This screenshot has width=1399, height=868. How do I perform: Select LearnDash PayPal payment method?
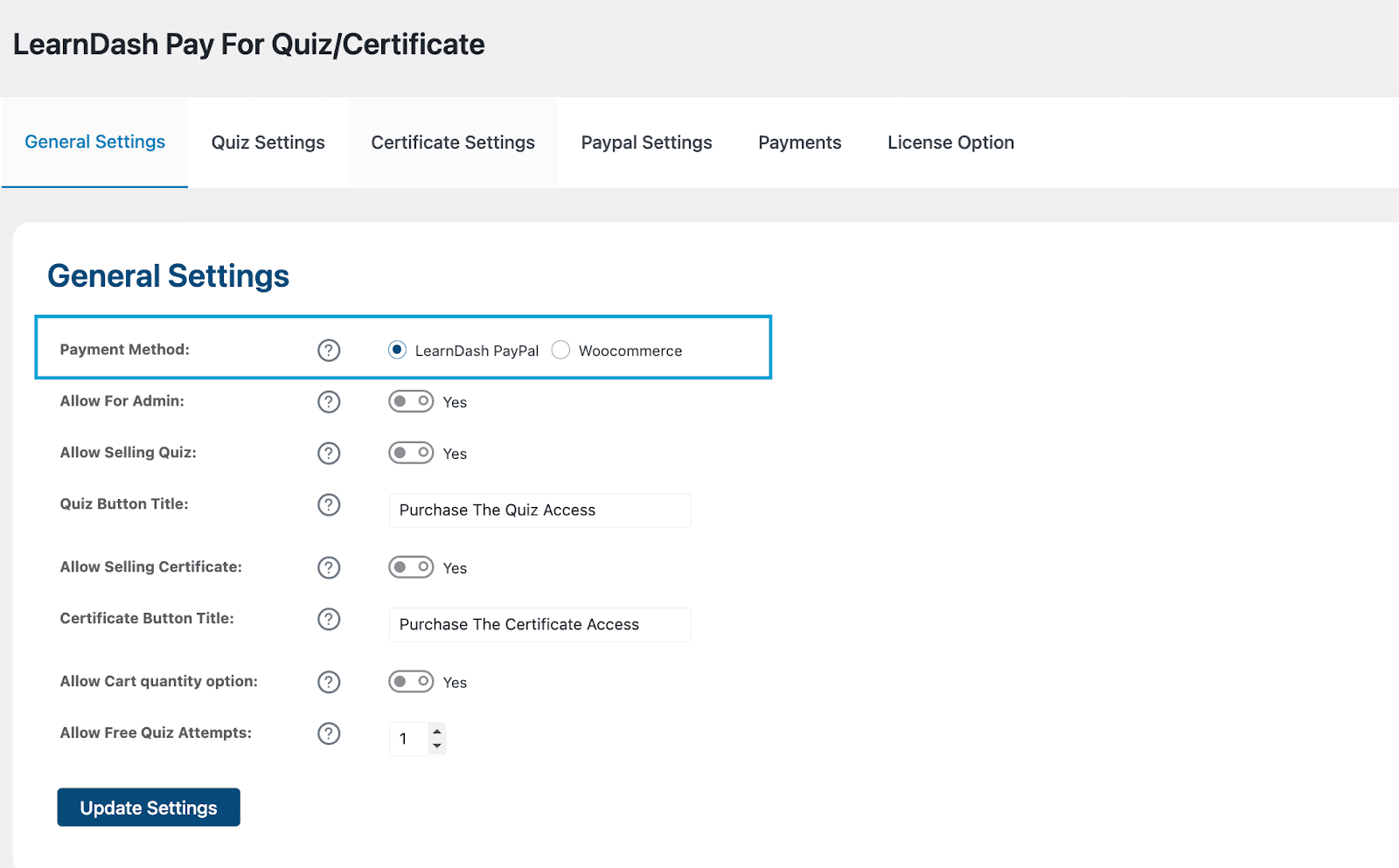(397, 350)
